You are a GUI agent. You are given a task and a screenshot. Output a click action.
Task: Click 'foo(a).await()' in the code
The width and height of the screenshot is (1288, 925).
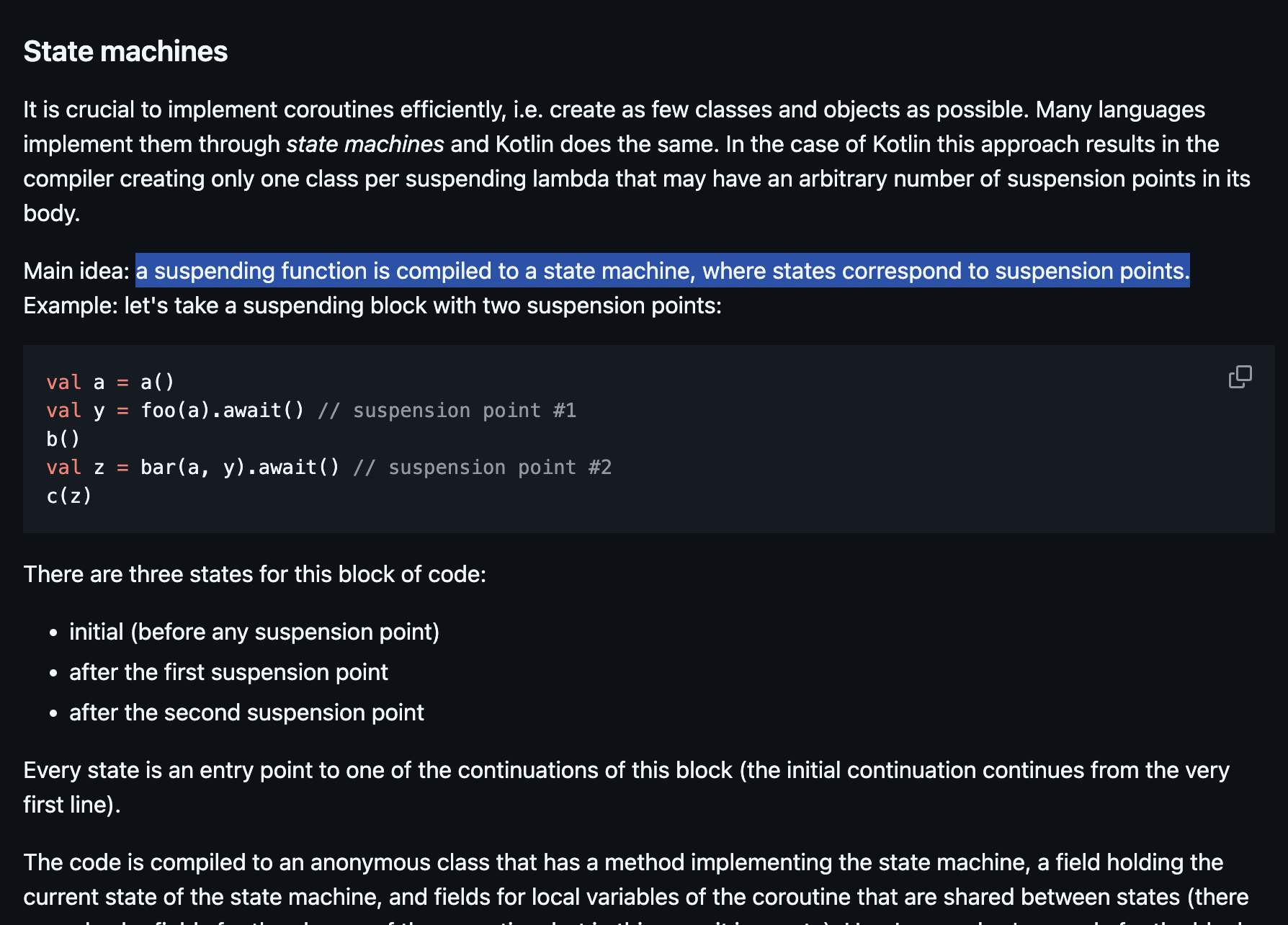[223, 411]
